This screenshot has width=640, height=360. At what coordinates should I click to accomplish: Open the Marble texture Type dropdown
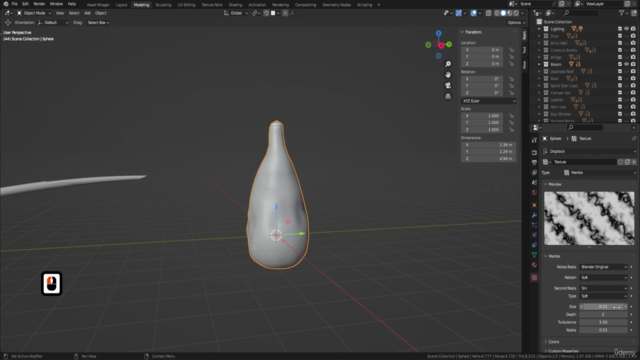pos(600,173)
